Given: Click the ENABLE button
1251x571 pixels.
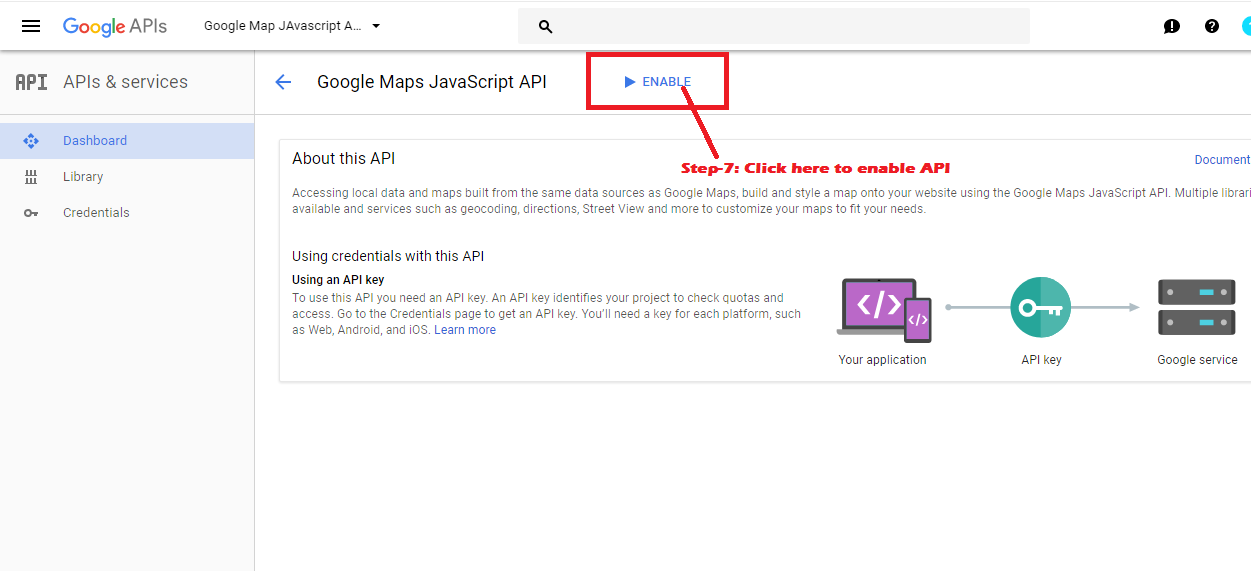Looking at the screenshot, I should [657, 82].
